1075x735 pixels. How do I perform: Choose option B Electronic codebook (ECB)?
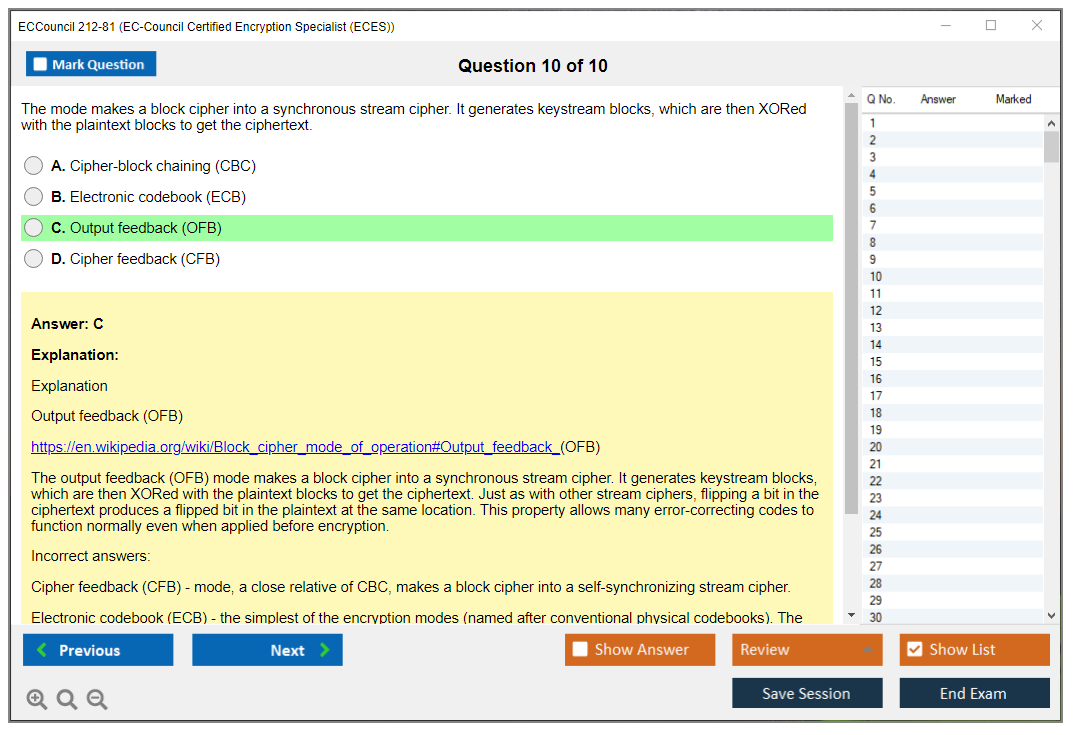(x=34, y=197)
